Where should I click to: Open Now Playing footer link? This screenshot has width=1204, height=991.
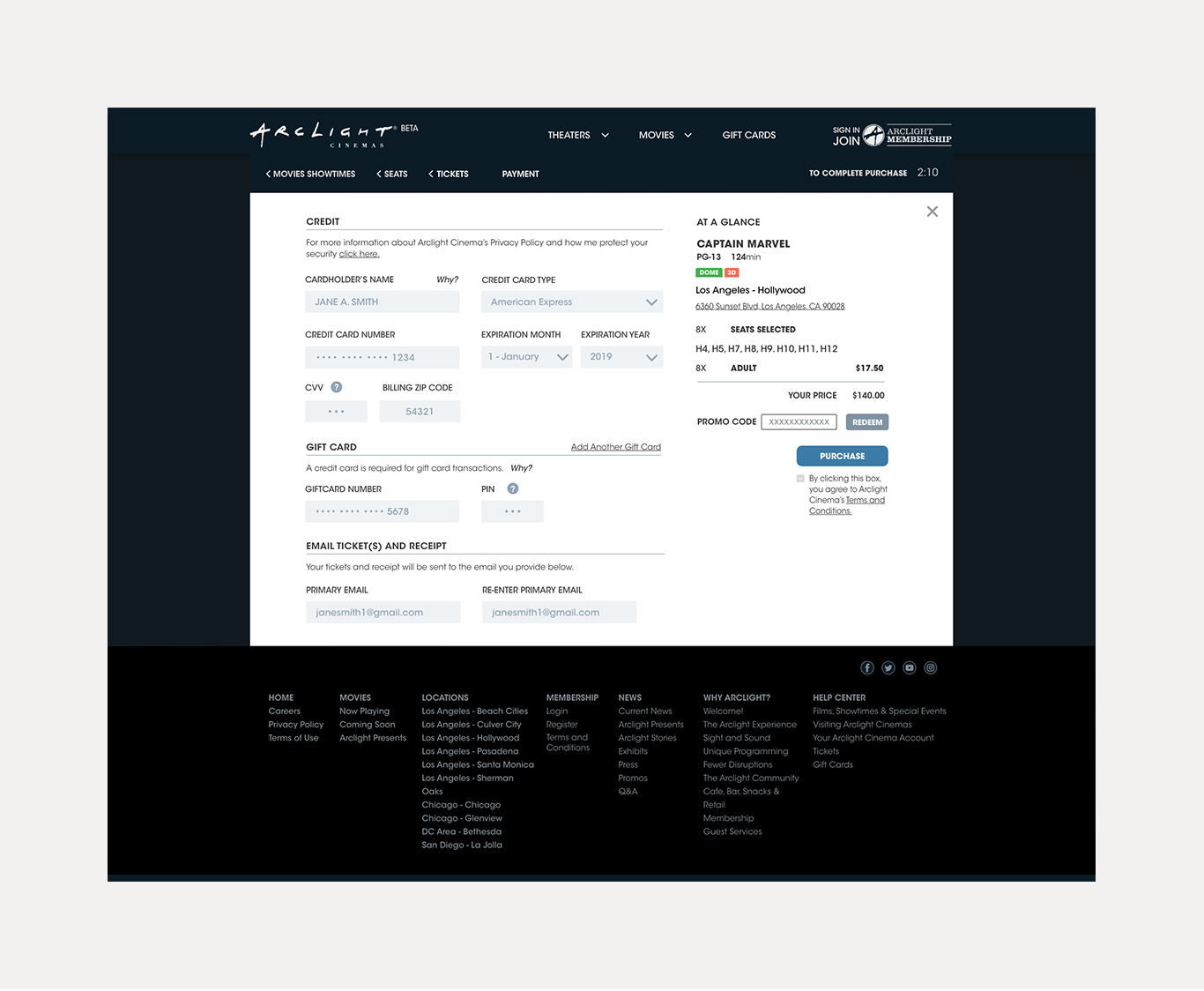364,711
